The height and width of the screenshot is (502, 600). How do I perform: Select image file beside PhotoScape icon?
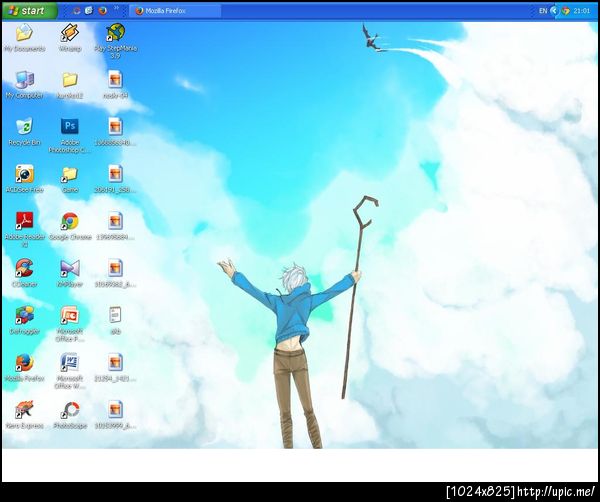[115, 414]
